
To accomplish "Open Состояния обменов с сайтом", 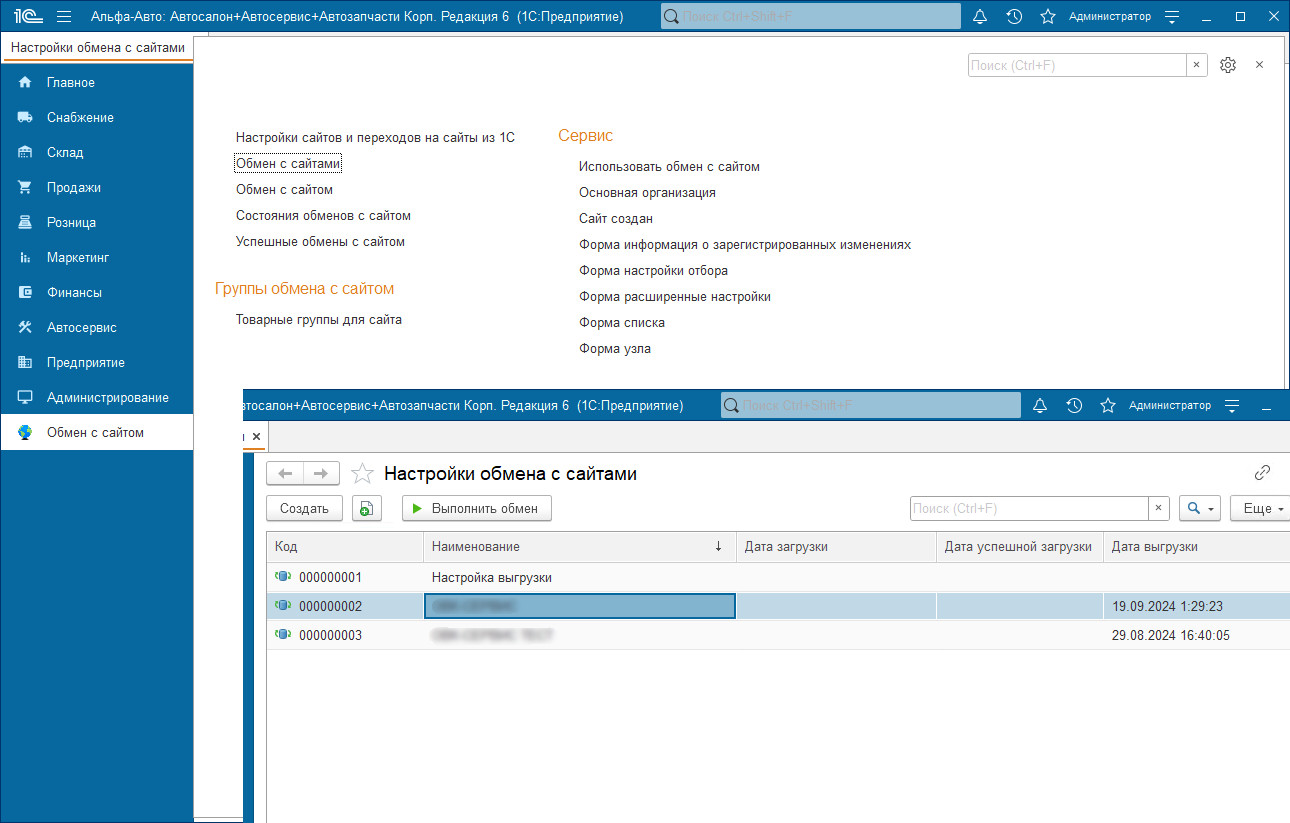I will pyautogui.click(x=323, y=215).
